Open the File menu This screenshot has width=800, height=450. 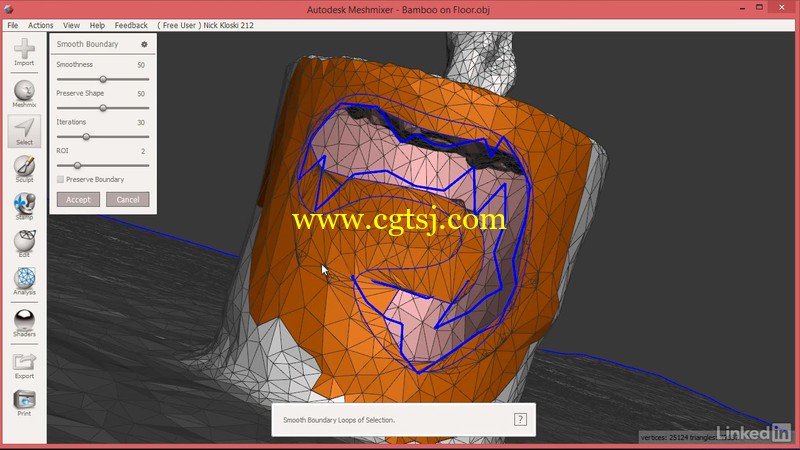(x=13, y=25)
